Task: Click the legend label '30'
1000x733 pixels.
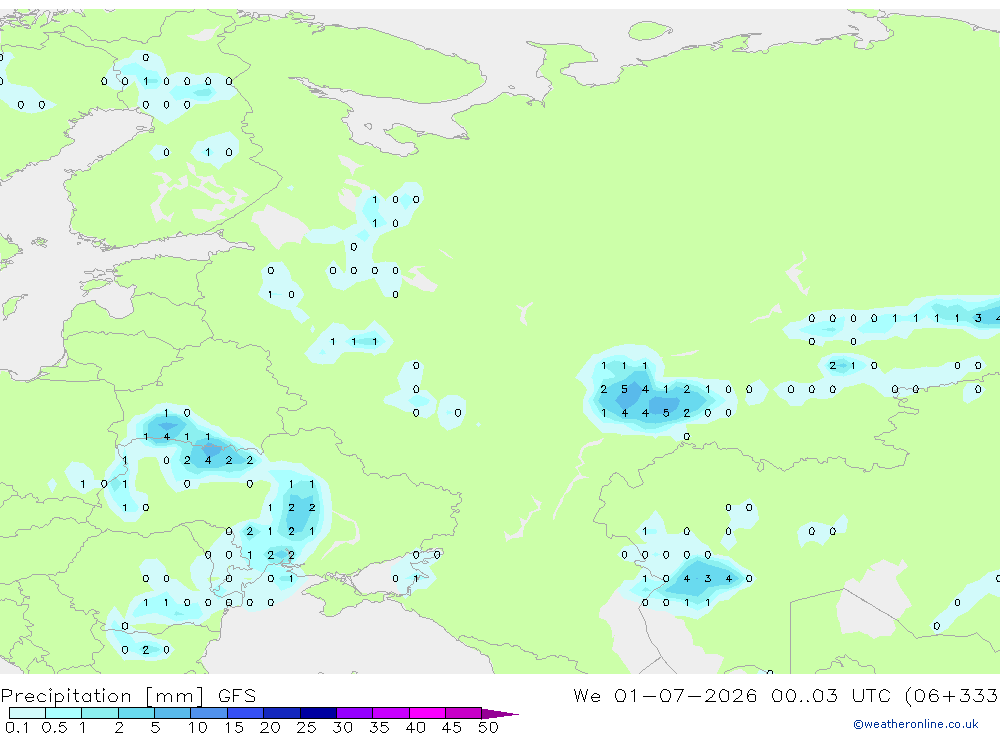Action: (342, 727)
